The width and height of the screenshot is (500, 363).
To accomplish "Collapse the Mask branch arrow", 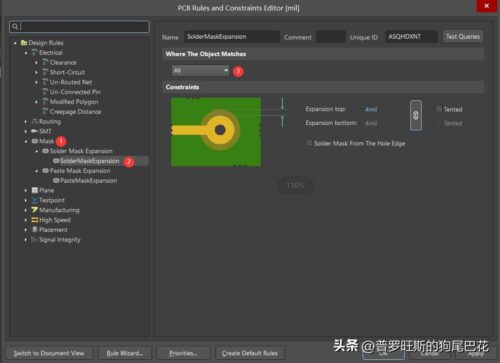I will click(26, 141).
